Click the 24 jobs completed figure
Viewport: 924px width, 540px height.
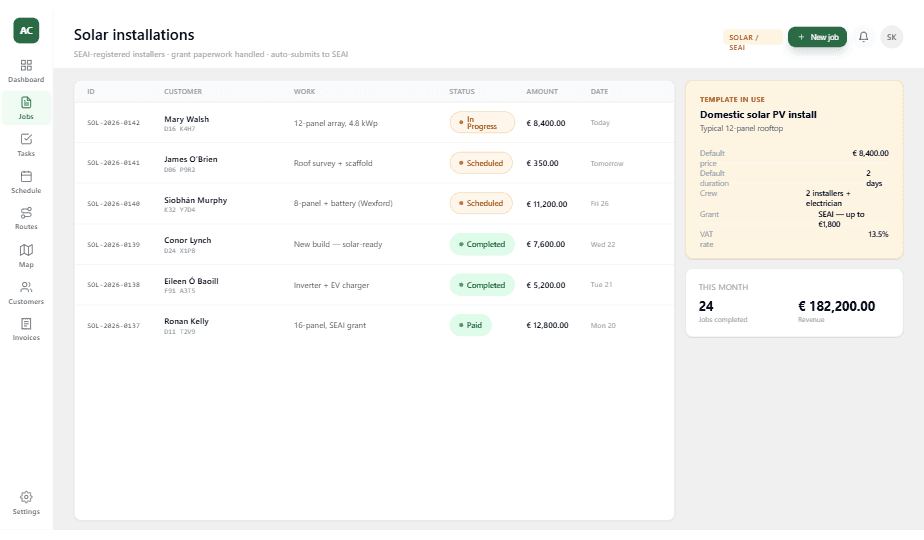(706, 307)
